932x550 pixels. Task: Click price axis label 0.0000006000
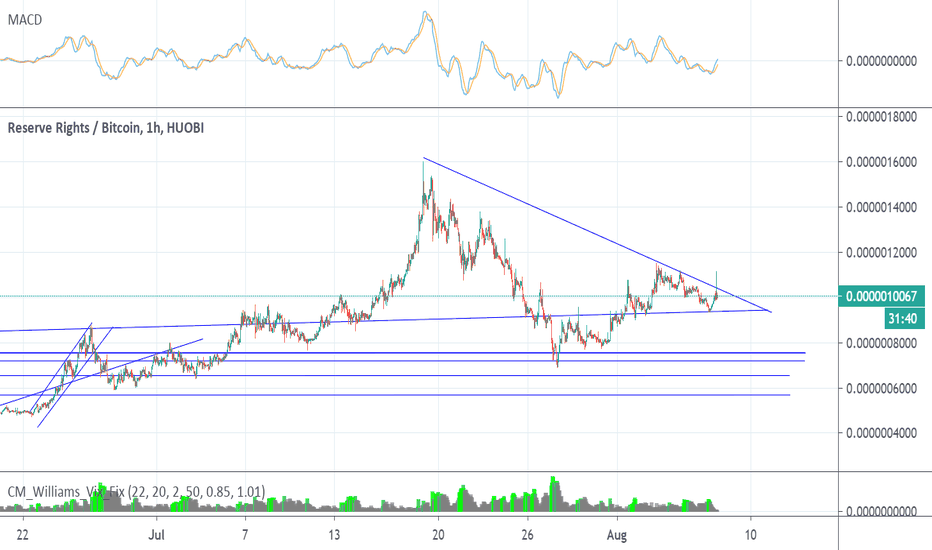tap(881, 388)
